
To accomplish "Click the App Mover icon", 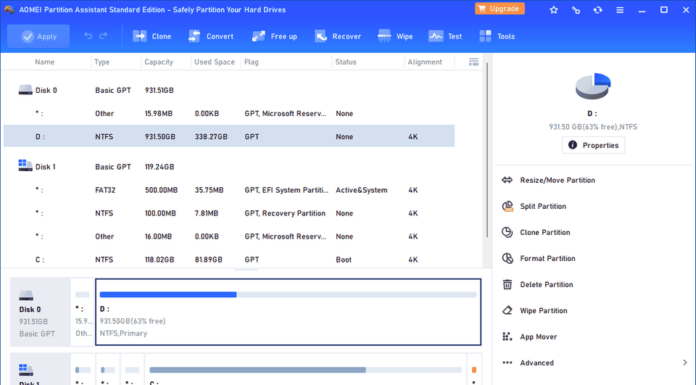I will coord(507,337).
